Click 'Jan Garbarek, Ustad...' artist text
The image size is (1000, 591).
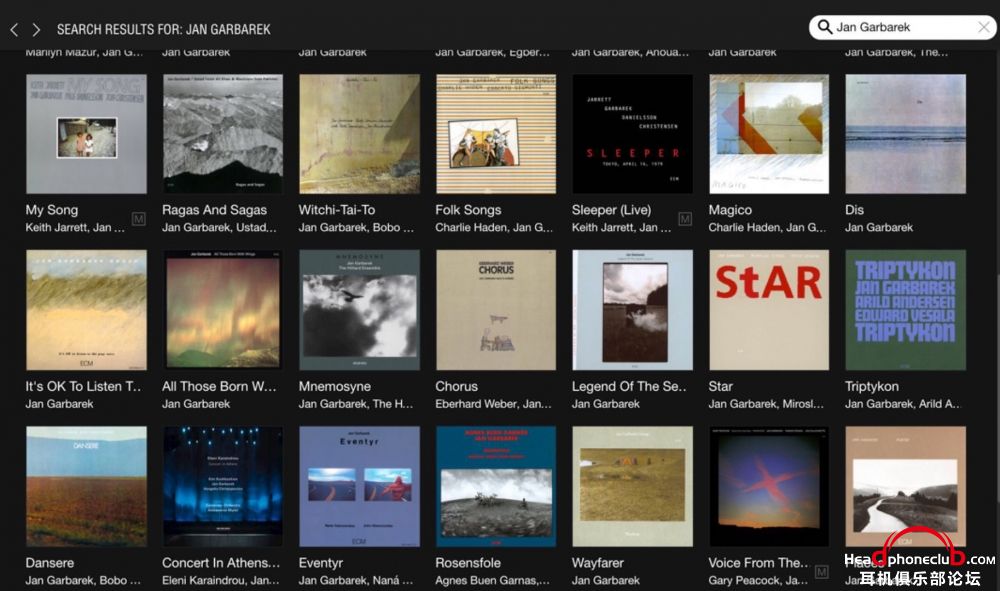tap(219, 228)
